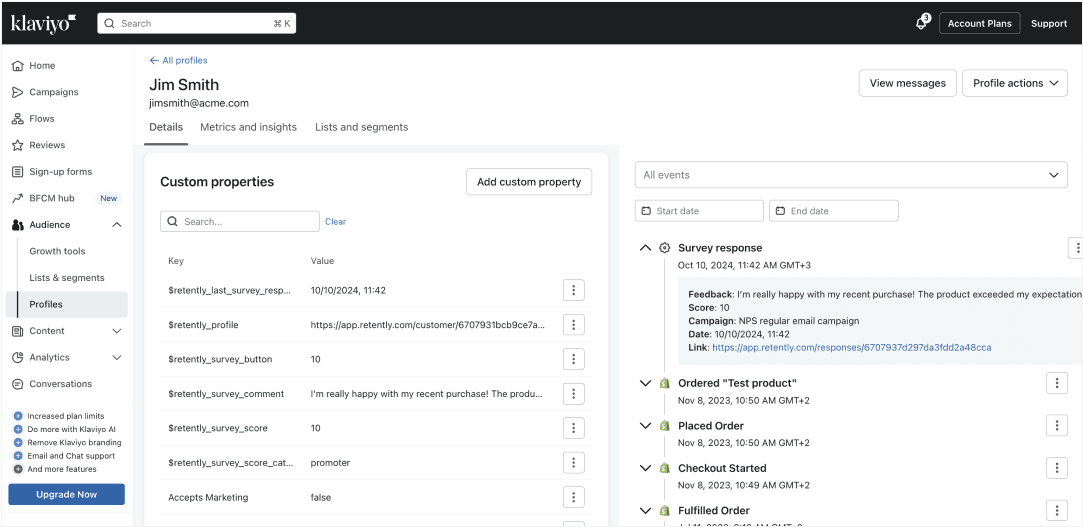Click the jimsmith@acme.com email text
1083x527 pixels.
point(199,103)
